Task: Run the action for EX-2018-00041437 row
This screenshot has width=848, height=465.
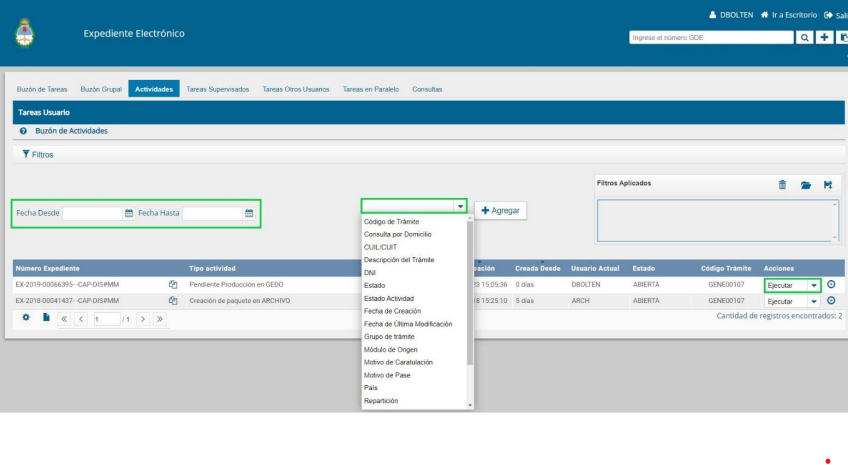Action: [x=831, y=300]
